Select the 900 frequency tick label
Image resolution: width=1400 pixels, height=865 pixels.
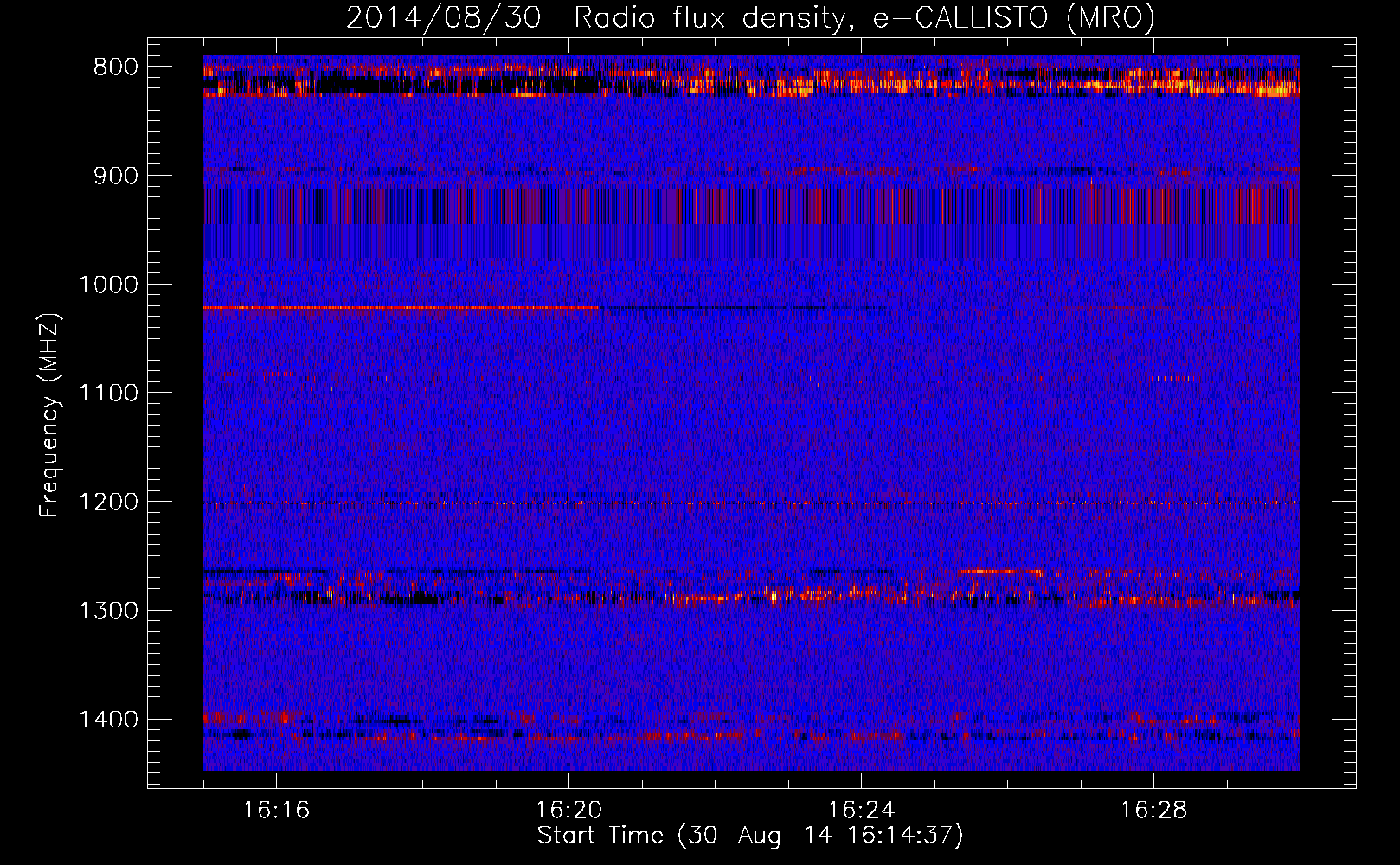(x=116, y=176)
